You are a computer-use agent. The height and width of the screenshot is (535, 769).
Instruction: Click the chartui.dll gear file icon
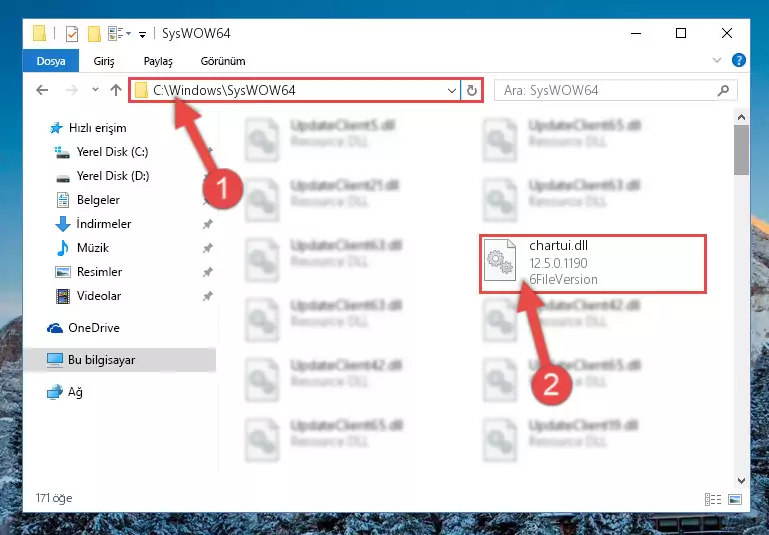[x=500, y=260]
